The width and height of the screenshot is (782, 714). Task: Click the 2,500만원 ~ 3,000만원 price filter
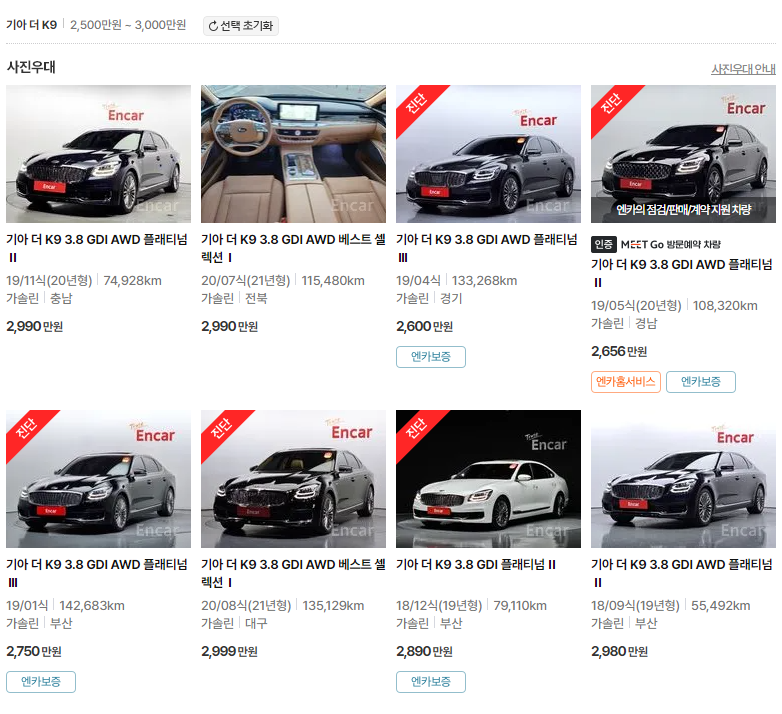pyautogui.click(x=128, y=25)
